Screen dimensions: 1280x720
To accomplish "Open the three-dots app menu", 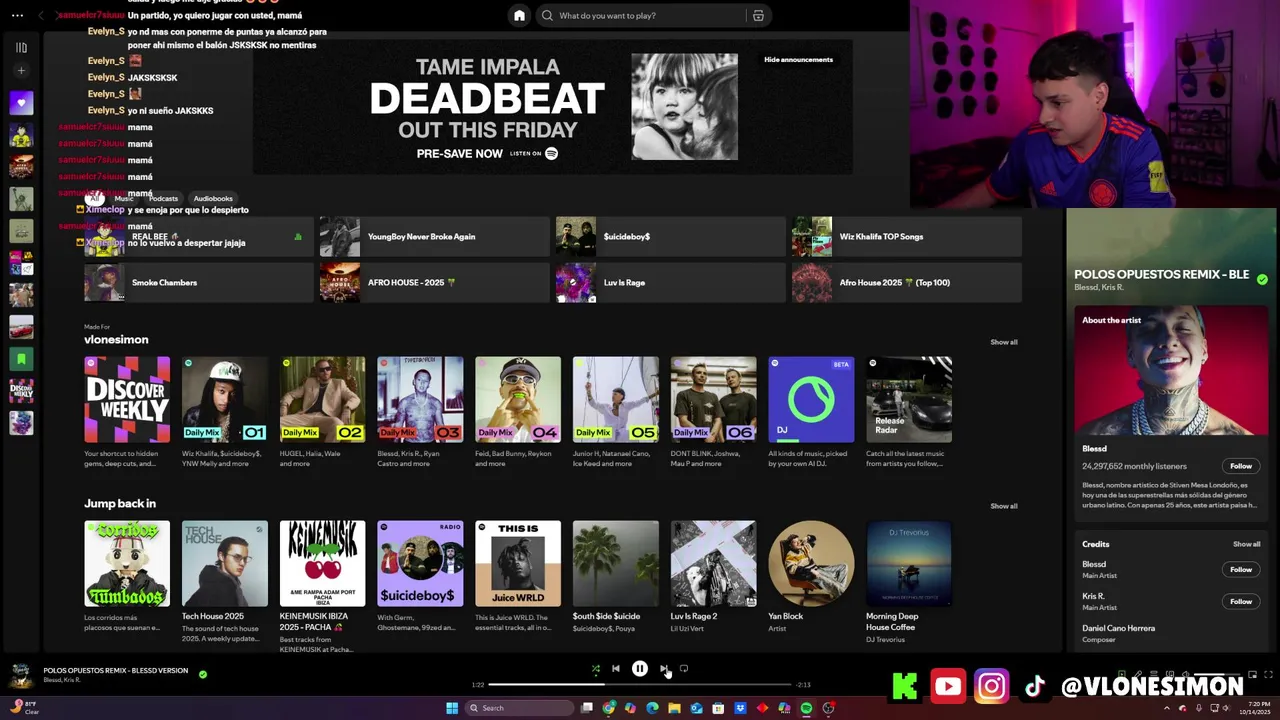I will tap(15, 15).
